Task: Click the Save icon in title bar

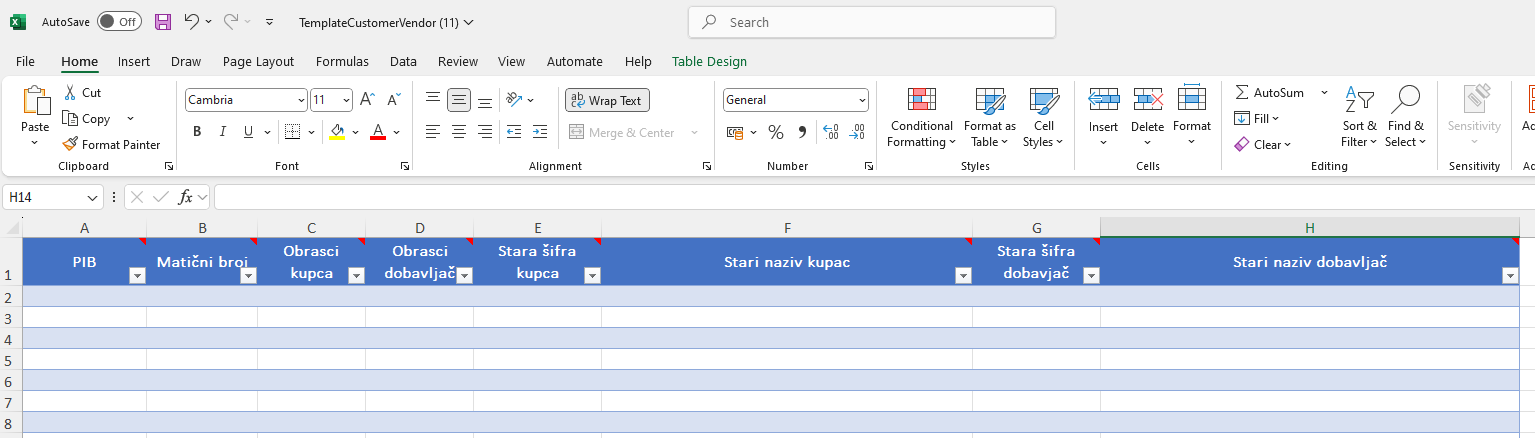Action: click(163, 21)
